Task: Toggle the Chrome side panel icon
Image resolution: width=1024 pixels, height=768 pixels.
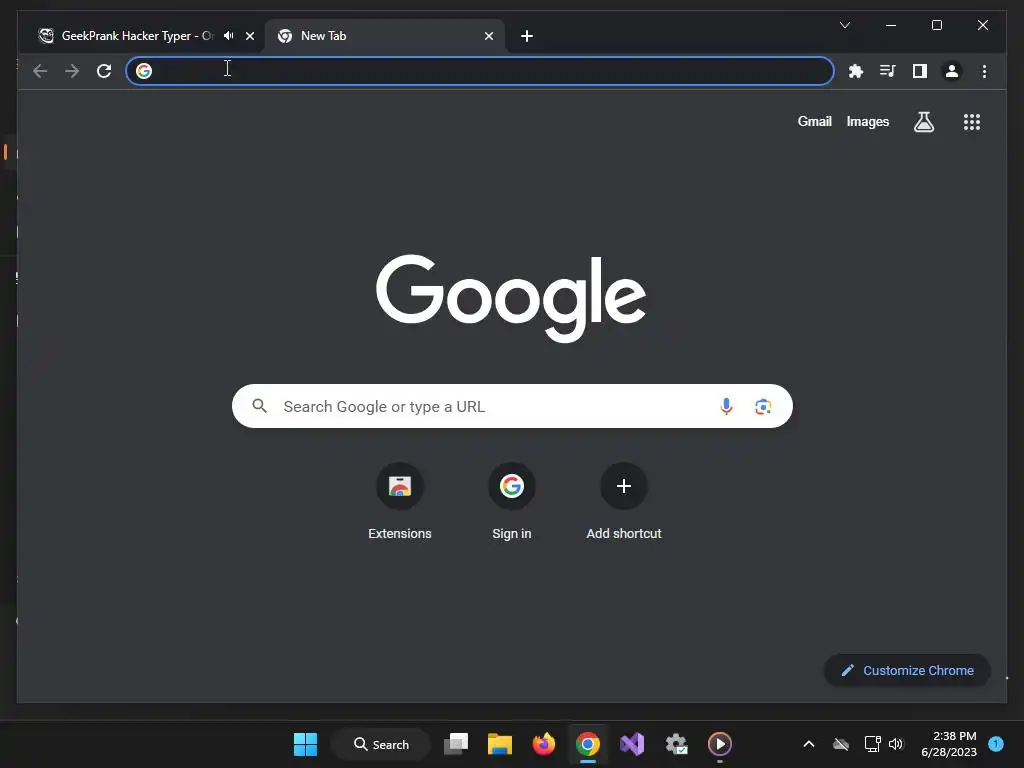Action: click(x=920, y=71)
